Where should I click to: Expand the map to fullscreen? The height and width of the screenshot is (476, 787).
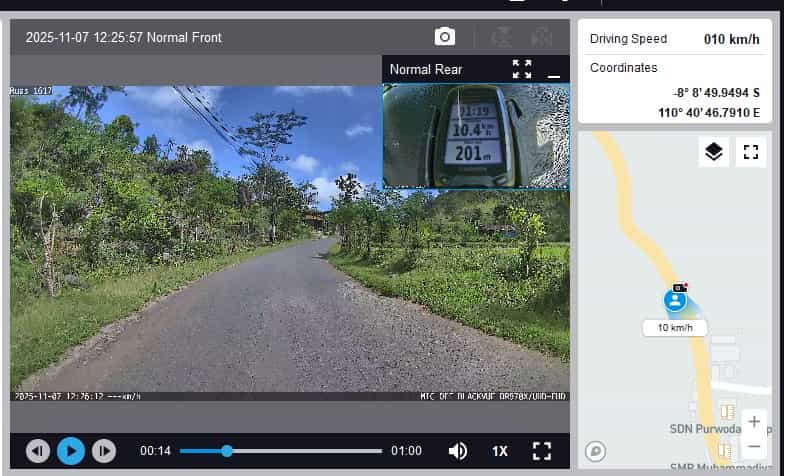coord(751,152)
